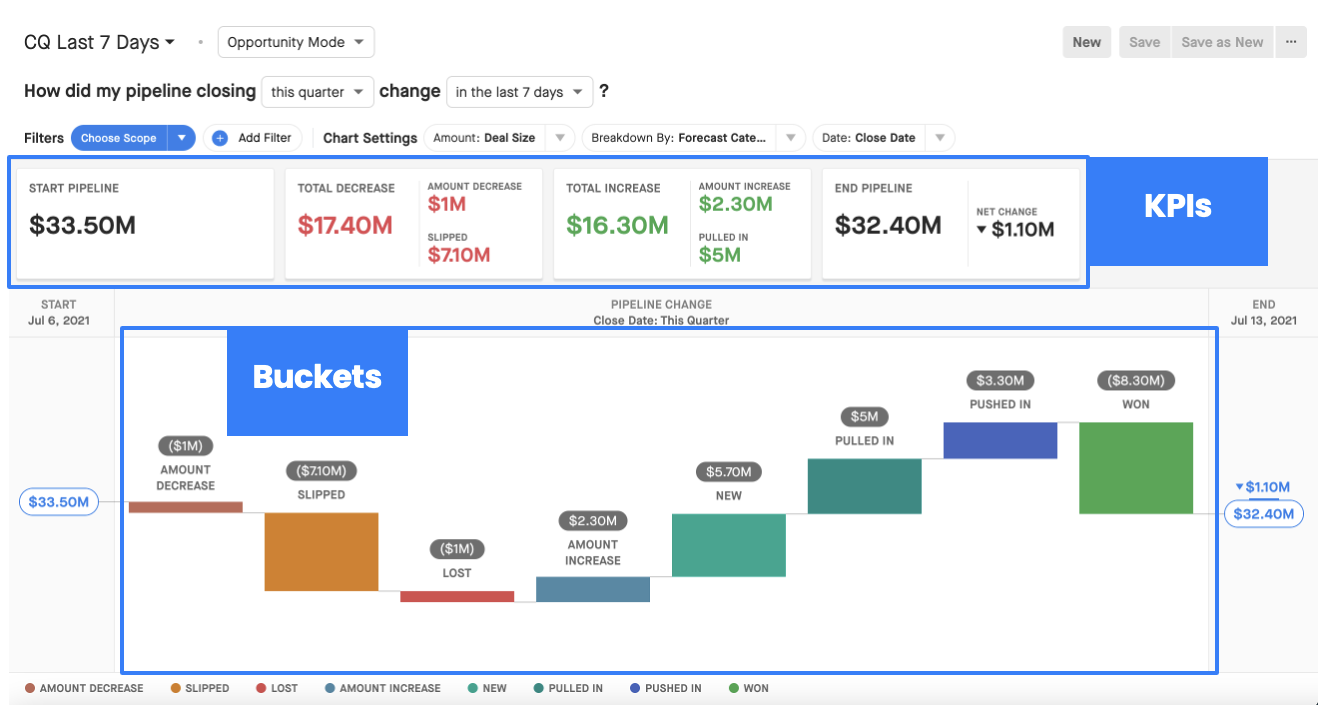Expand the Choose Scope arrow dropdown
Viewport: 1330px width, 710px height.
click(181, 138)
